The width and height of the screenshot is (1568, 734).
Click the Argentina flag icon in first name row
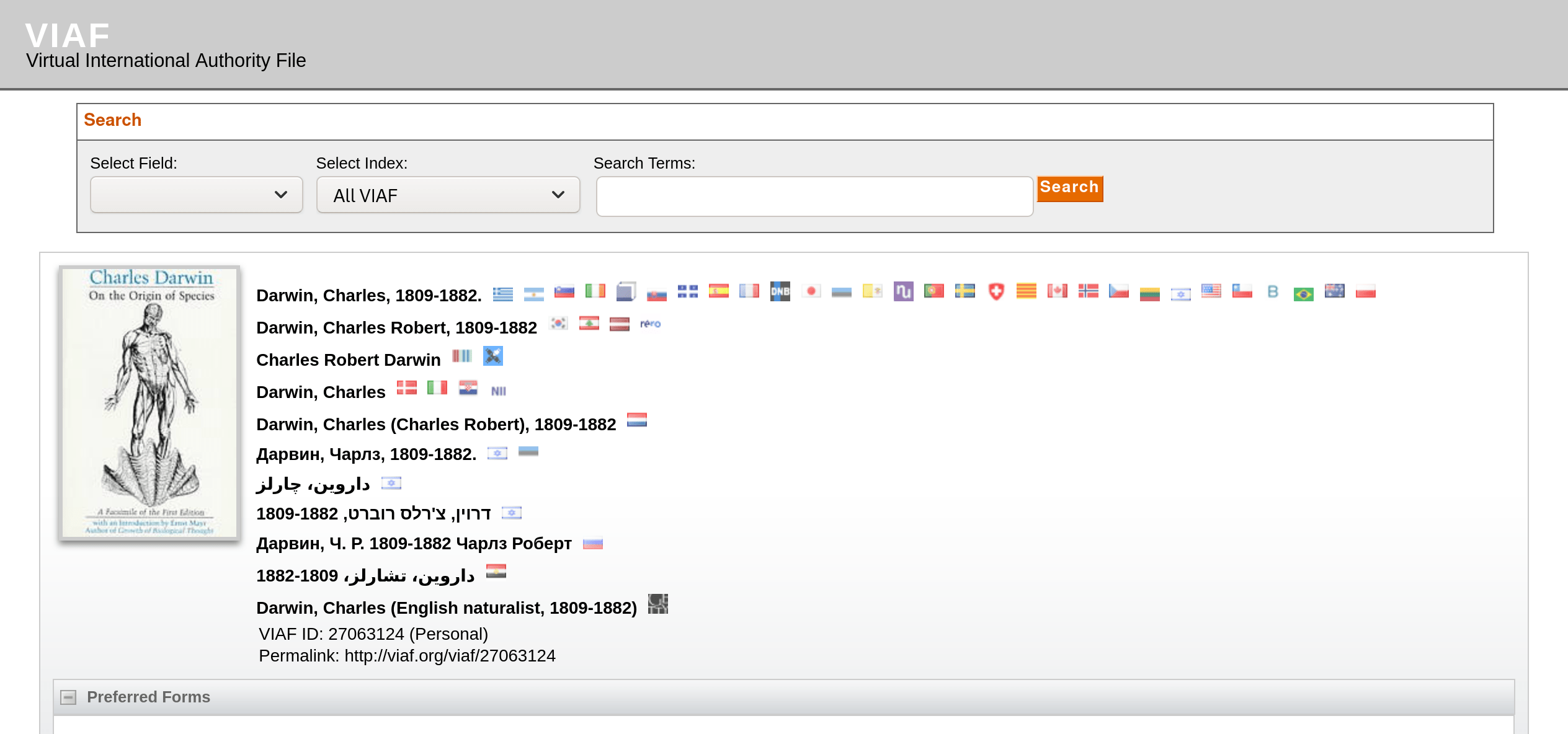(x=533, y=293)
